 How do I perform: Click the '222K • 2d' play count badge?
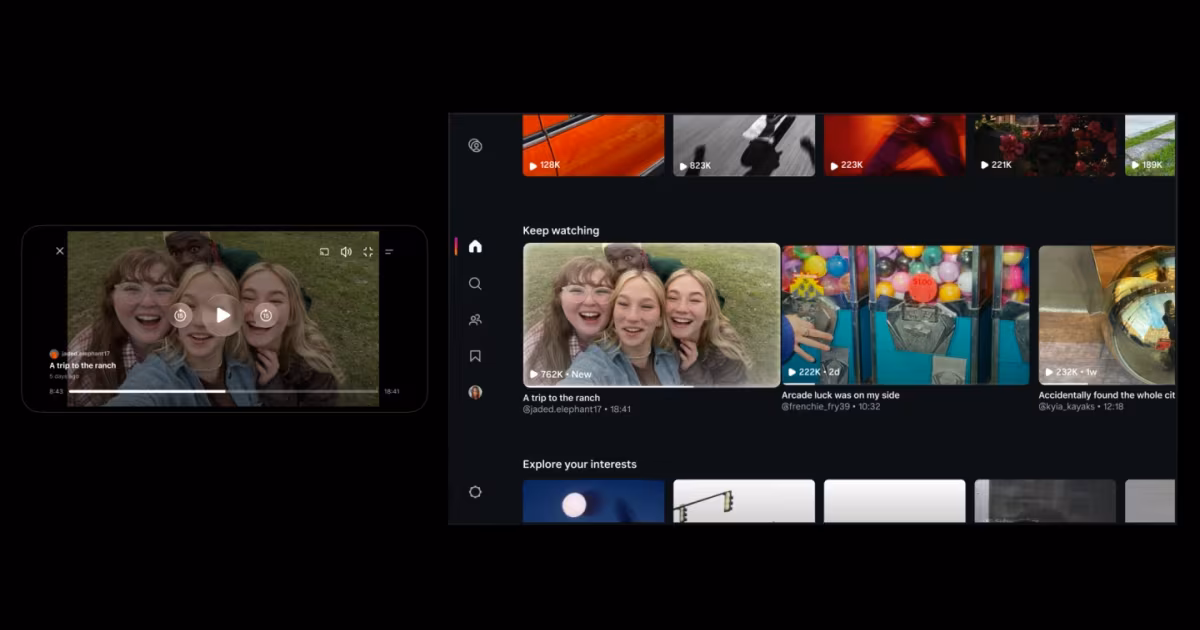pos(816,372)
